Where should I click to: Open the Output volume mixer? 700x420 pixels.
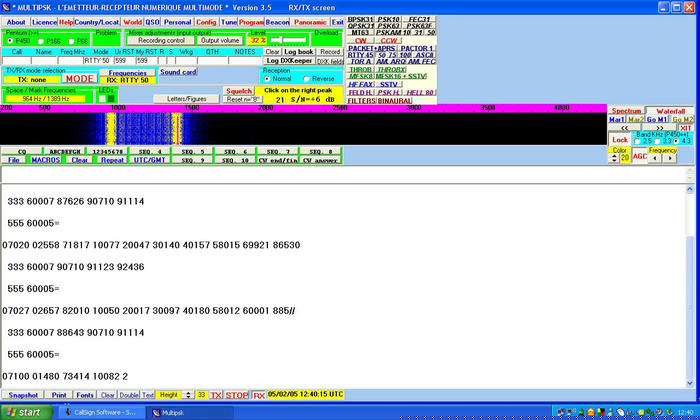click(x=220, y=40)
